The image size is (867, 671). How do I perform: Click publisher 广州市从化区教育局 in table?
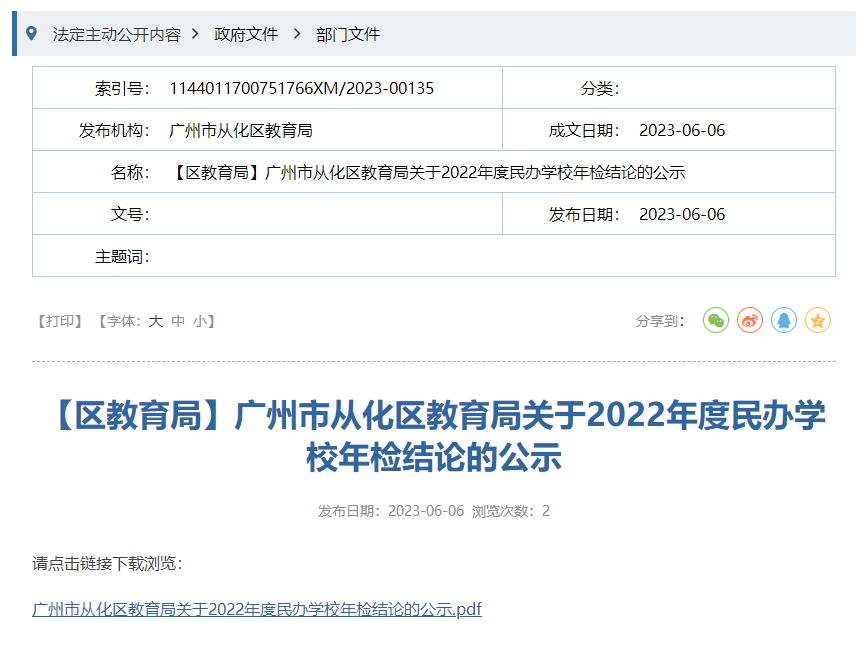(x=245, y=130)
